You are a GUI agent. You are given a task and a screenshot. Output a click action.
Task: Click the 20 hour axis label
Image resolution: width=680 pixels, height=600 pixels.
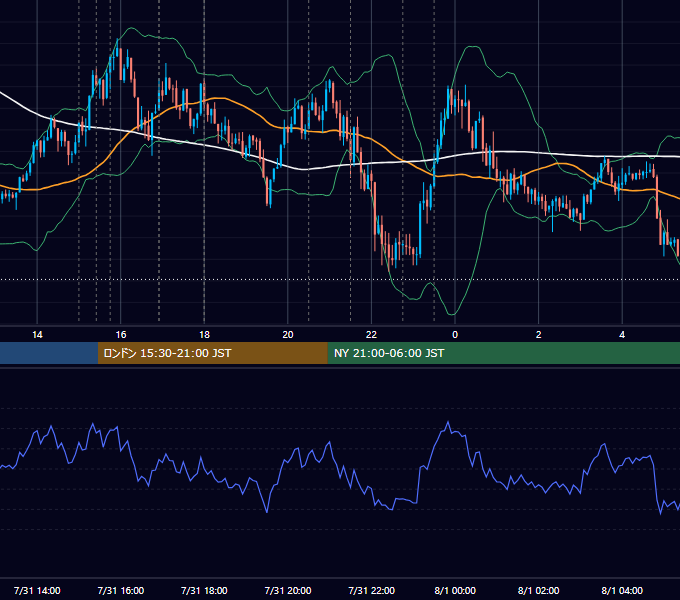288,335
